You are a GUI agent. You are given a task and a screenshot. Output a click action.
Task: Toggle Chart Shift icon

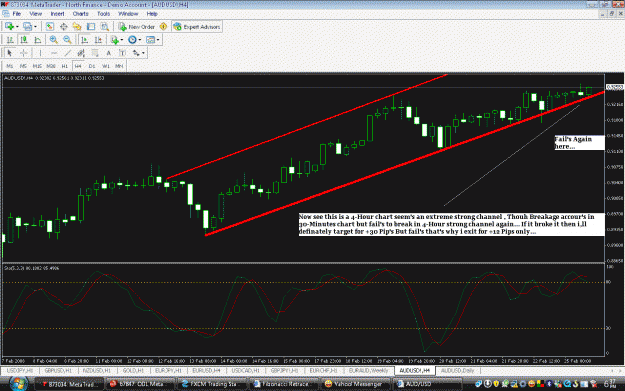[98, 40]
